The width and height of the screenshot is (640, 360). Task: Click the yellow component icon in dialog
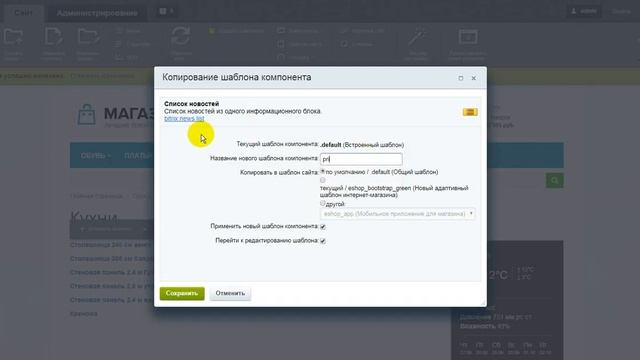point(470,112)
